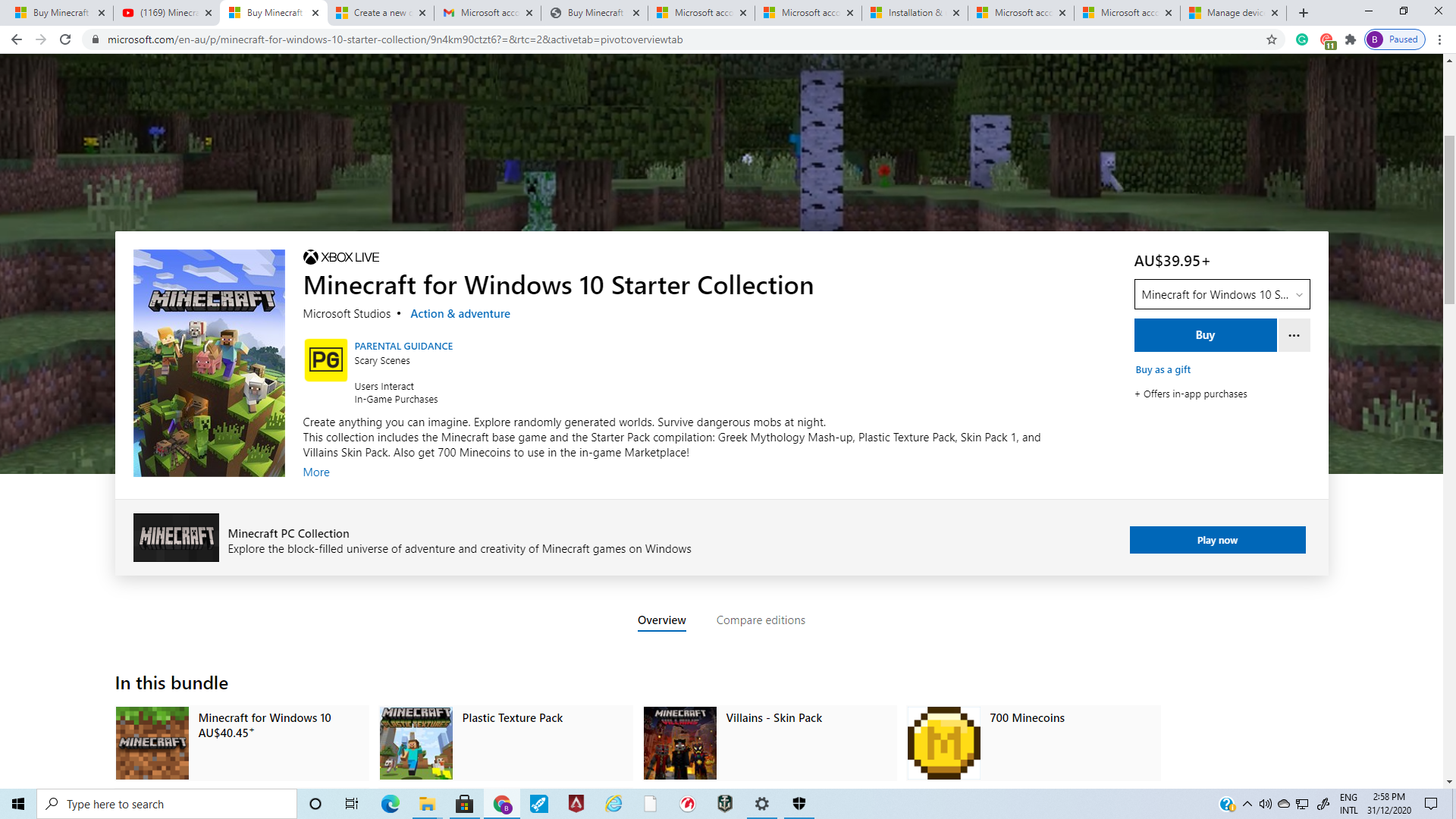The height and width of the screenshot is (819, 1456).
Task: Open Cortana from the taskbar
Action: [x=315, y=804]
